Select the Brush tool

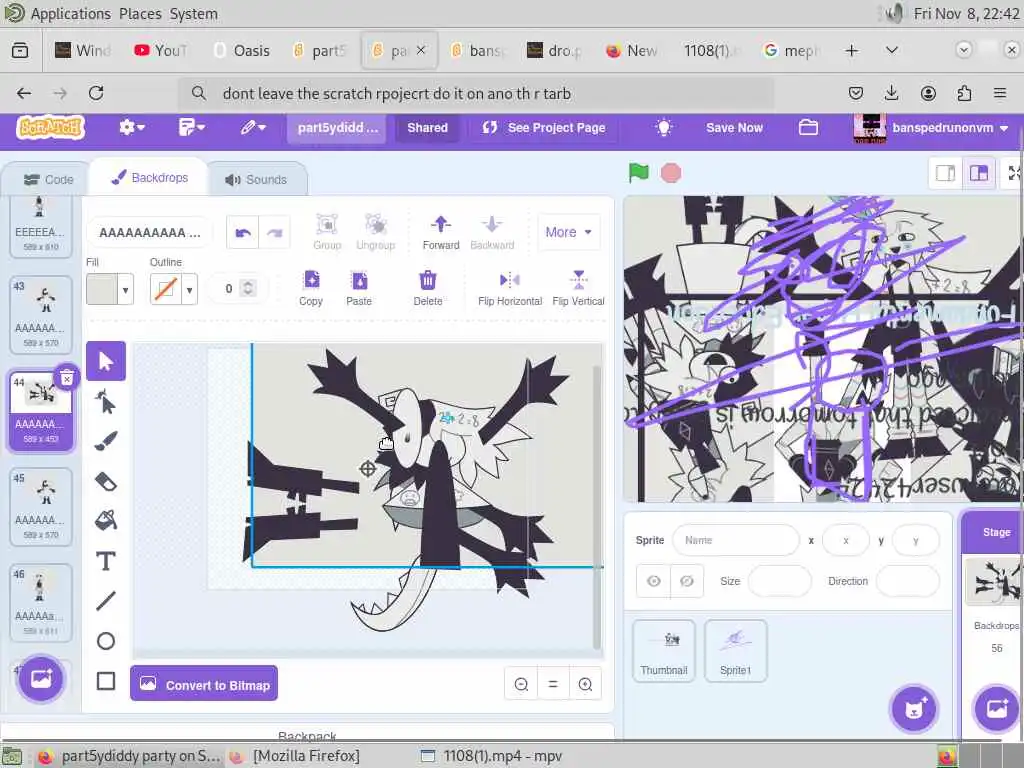(x=106, y=441)
